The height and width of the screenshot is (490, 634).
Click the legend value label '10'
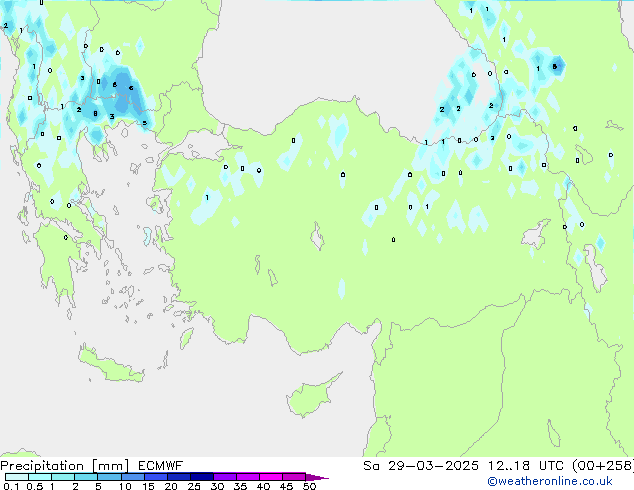pyautogui.click(x=125, y=486)
